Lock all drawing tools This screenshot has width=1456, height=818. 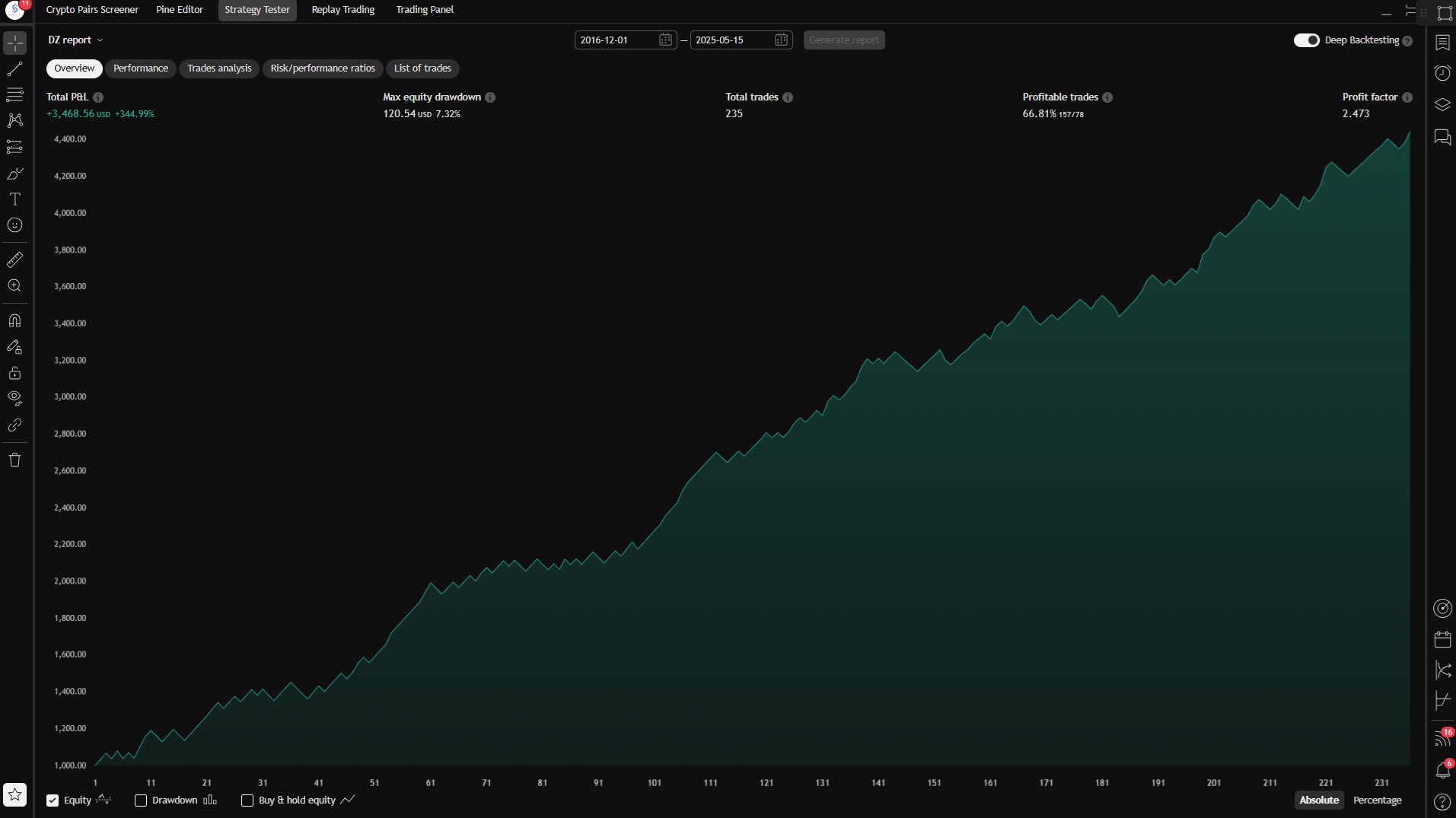pyautogui.click(x=14, y=373)
